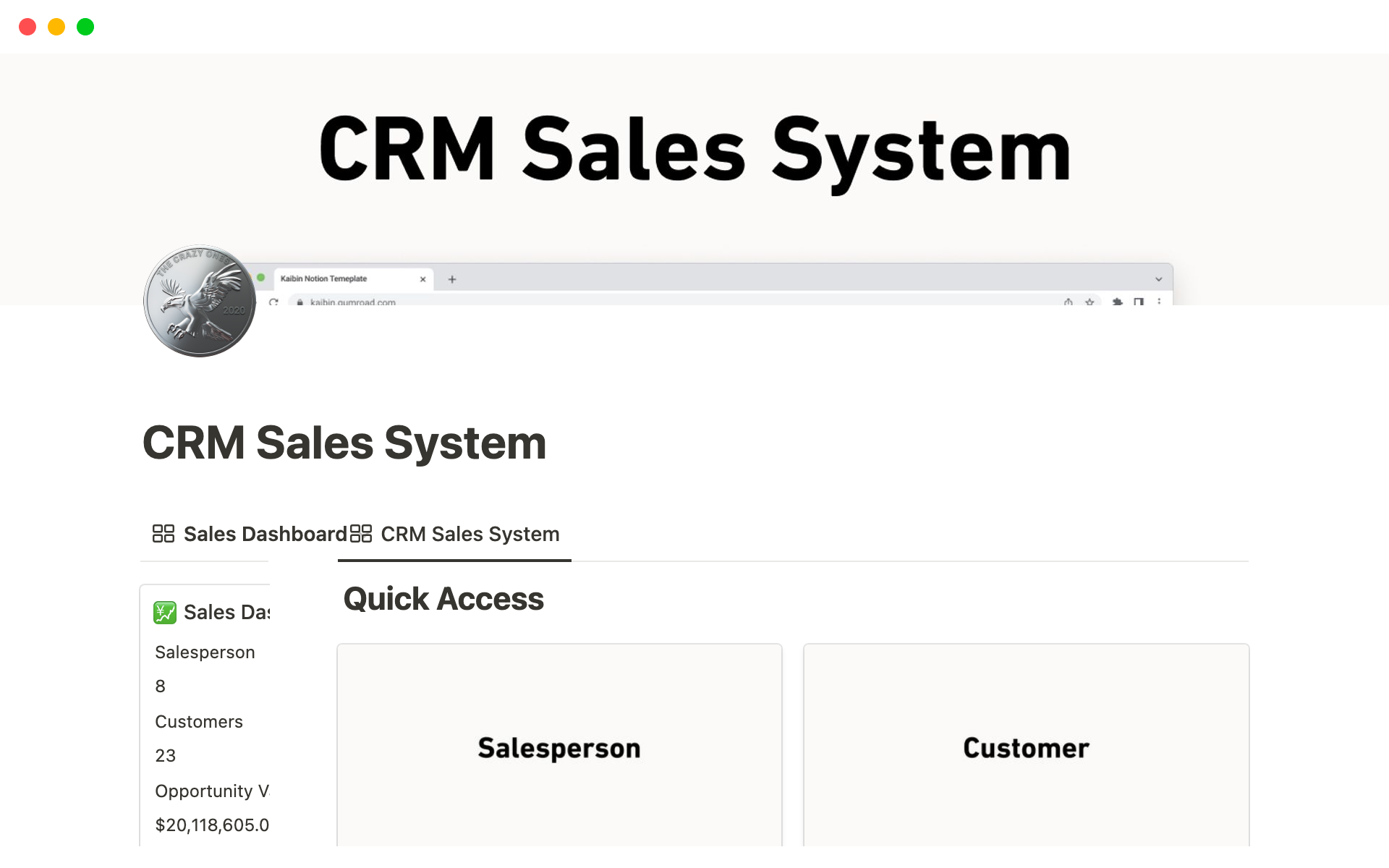Click the Customers count label
Image resolution: width=1389 pixels, height=868 pixels.
click(199, 722)
